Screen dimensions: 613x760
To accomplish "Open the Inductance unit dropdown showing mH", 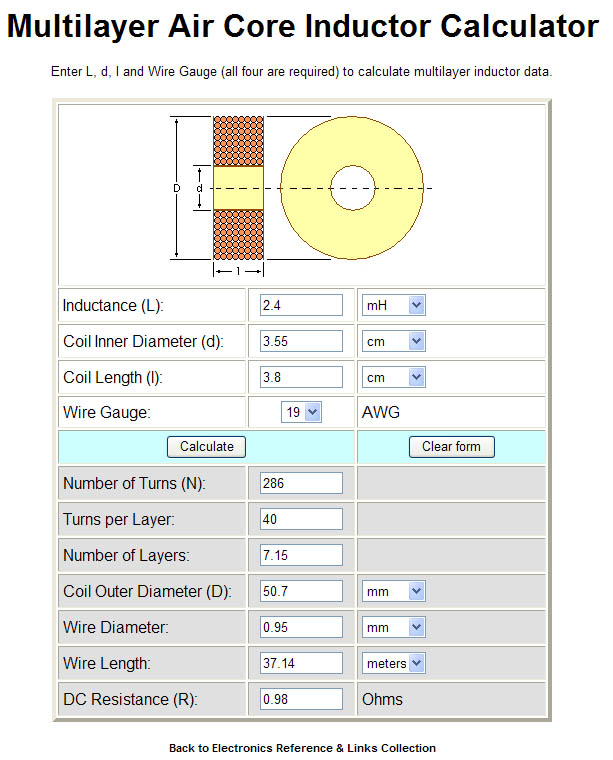I will click(x=393, y=305).
